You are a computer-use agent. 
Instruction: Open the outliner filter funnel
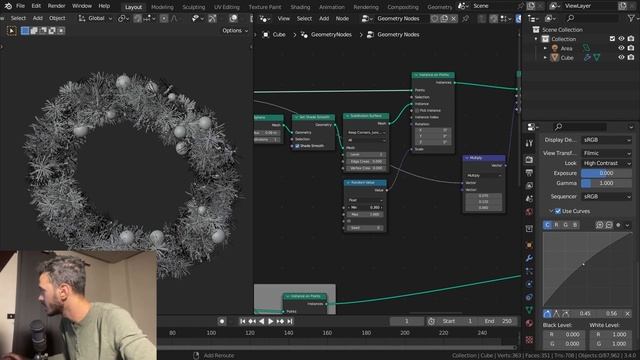pyautogui.click(x=631, y=18)
